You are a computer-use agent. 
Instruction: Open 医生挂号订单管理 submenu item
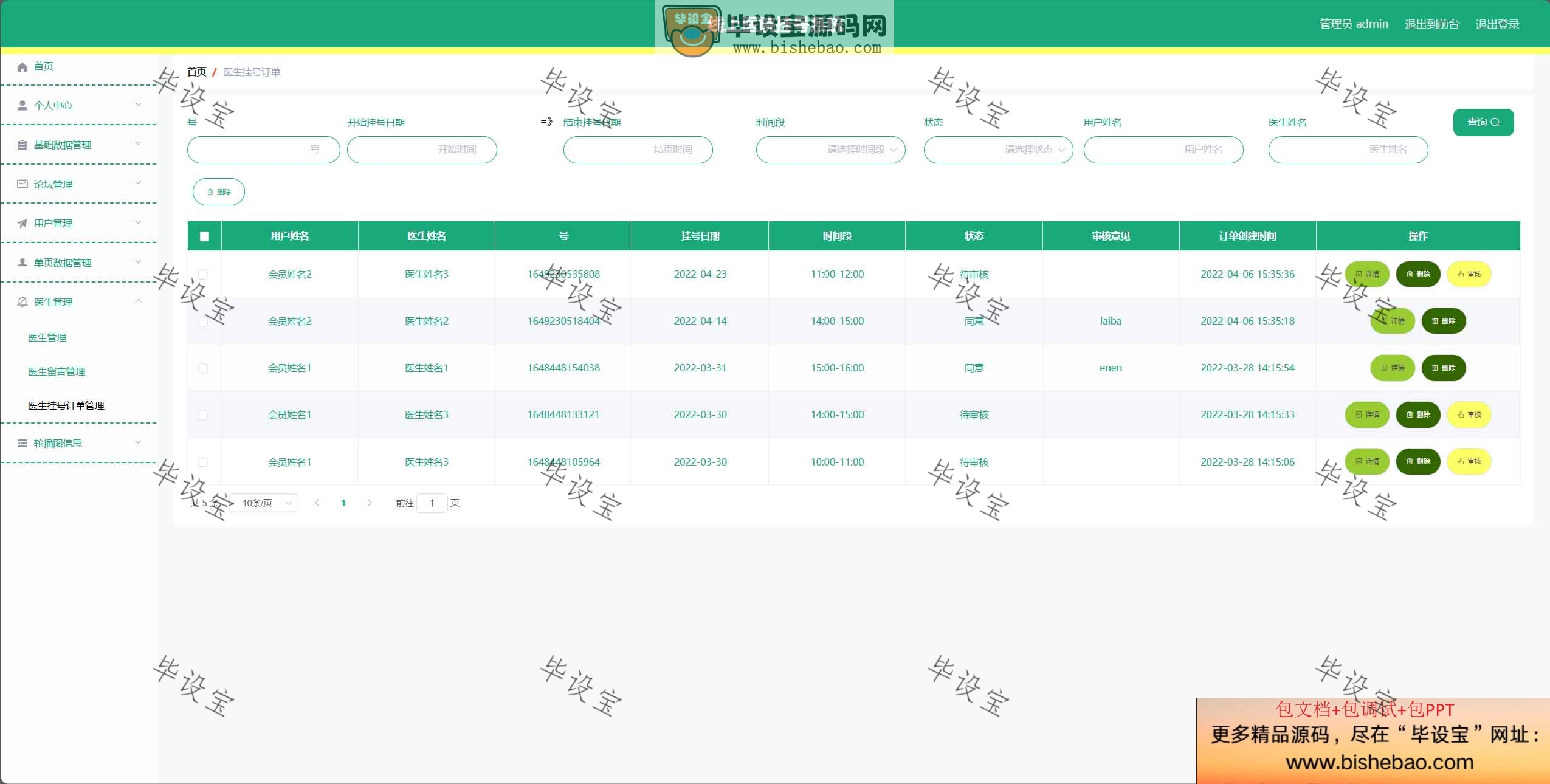pyautogui.click(x=66, y=405)
